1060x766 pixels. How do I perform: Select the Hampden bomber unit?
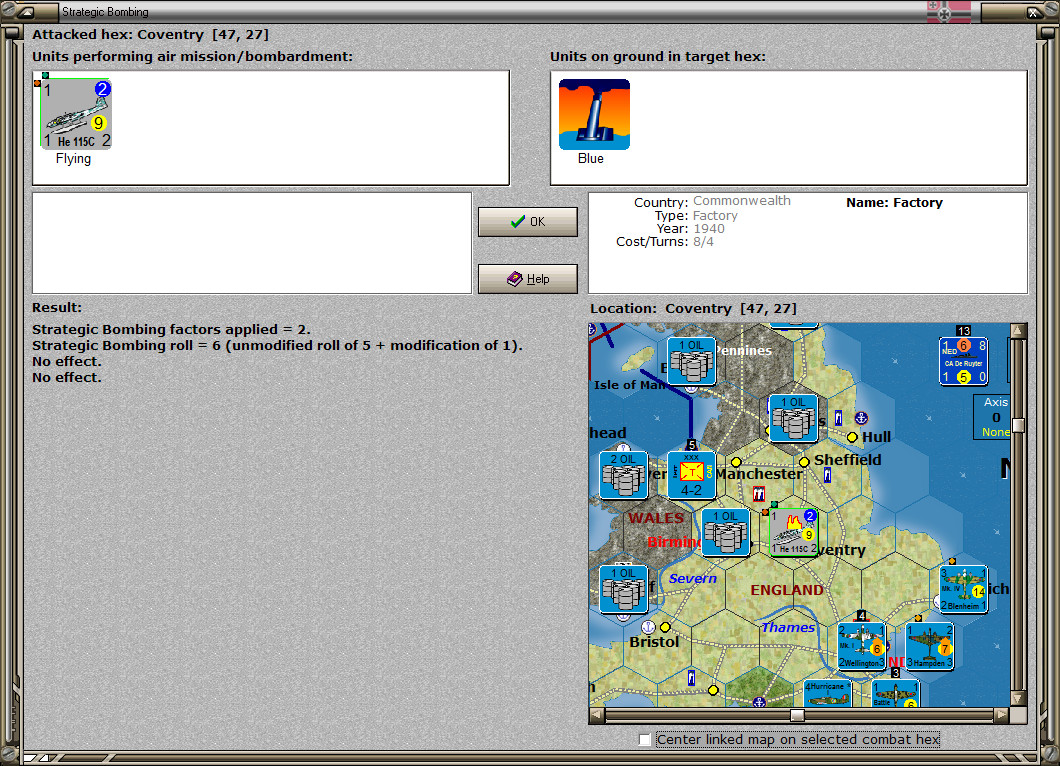pos(930,646)
